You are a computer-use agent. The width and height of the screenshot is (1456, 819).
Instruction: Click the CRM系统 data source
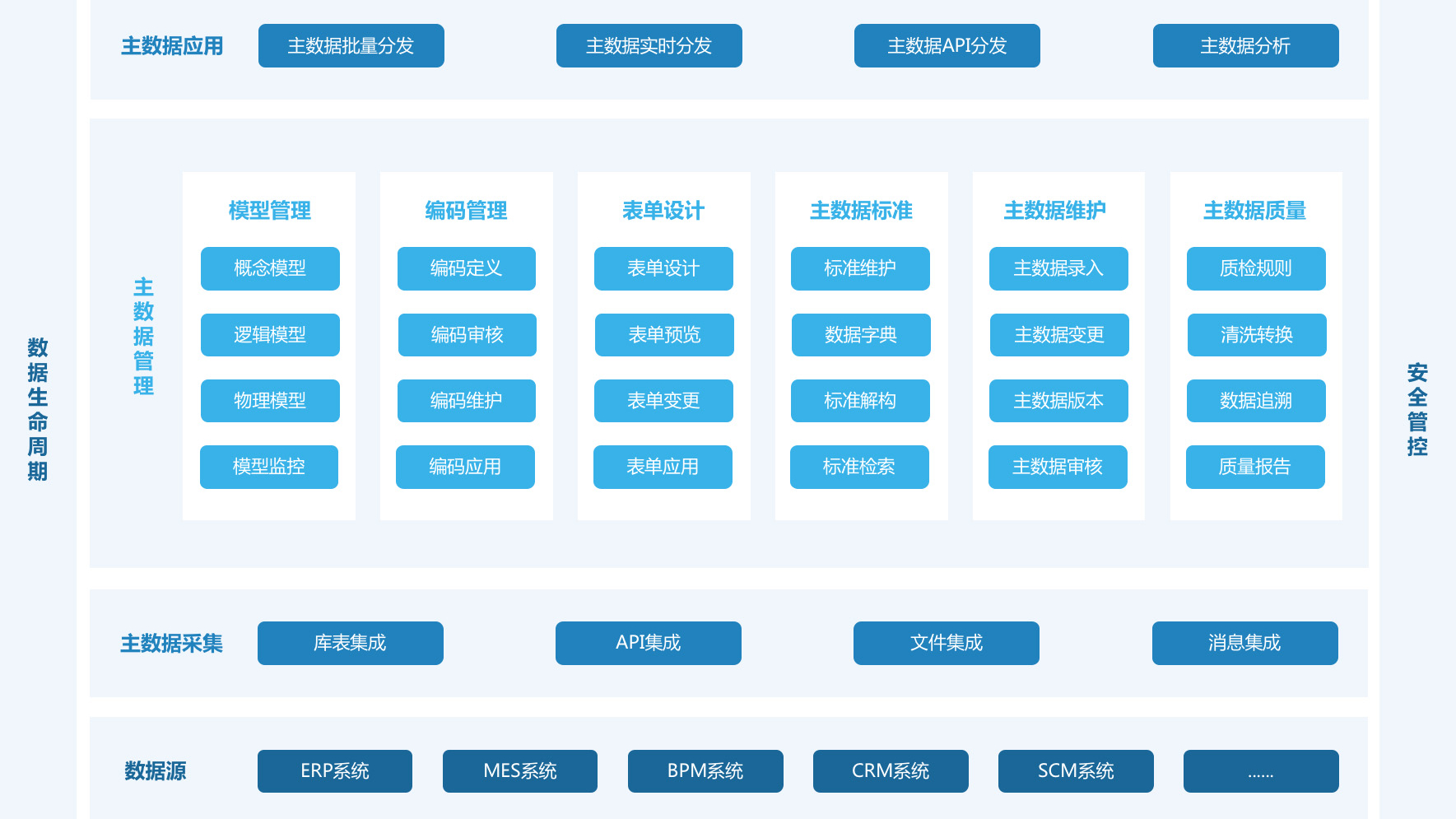pos(891,771)
